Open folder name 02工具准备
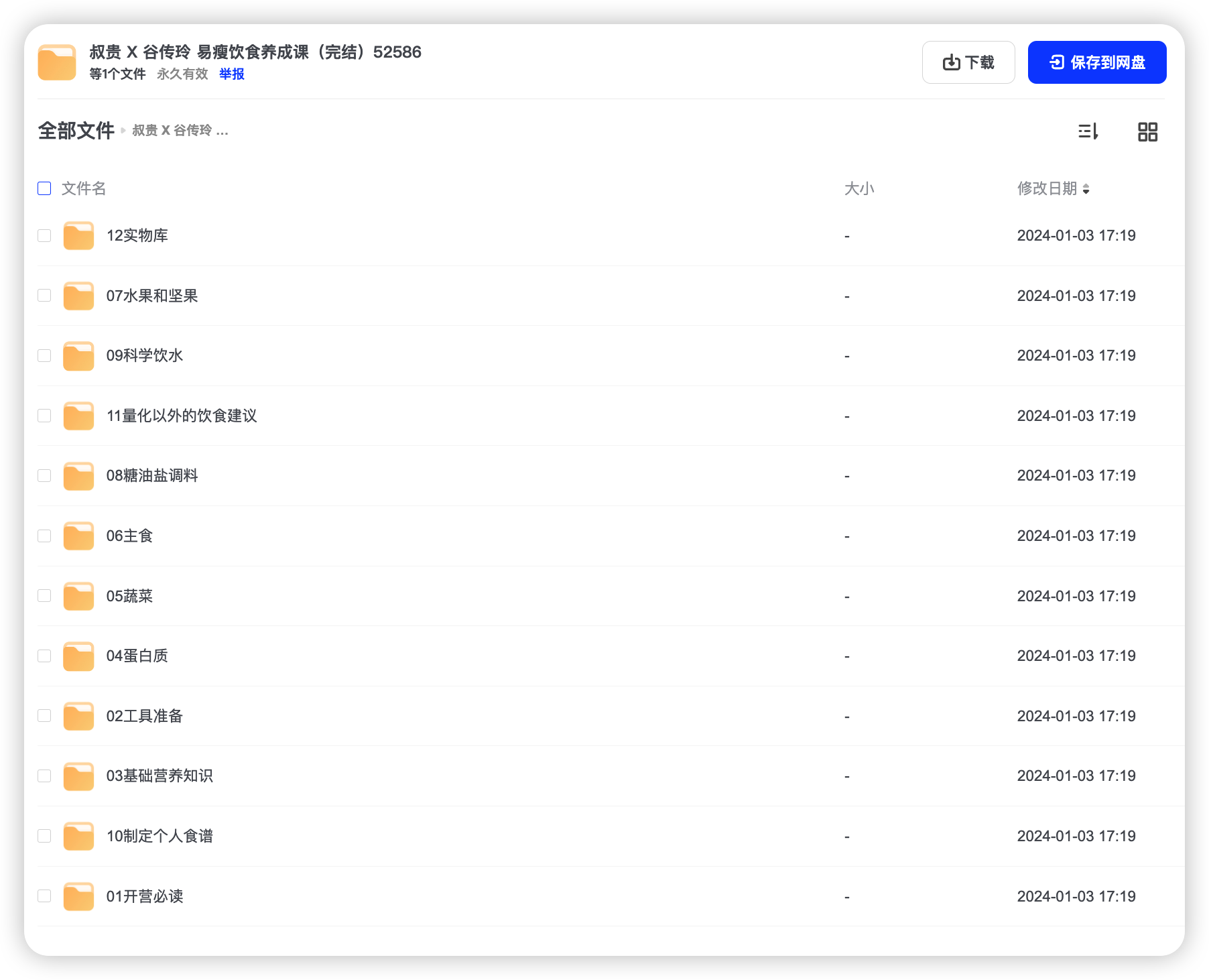Screen dimensions: 1209x980 pyautogui.click(x=144, y=716)
